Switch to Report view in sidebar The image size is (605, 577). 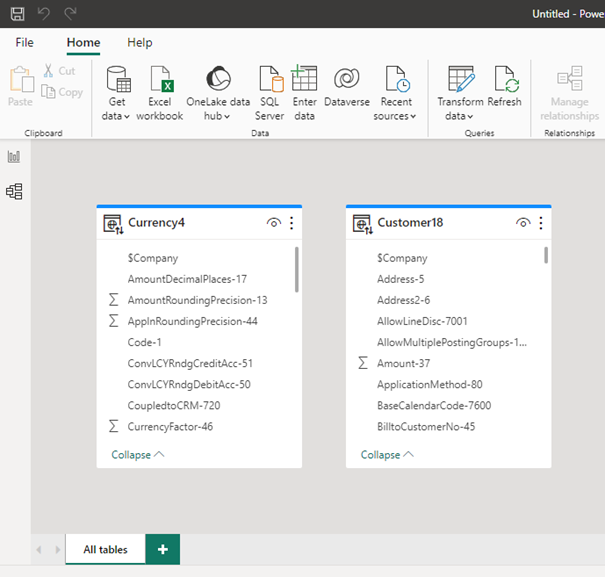(14, 157)
